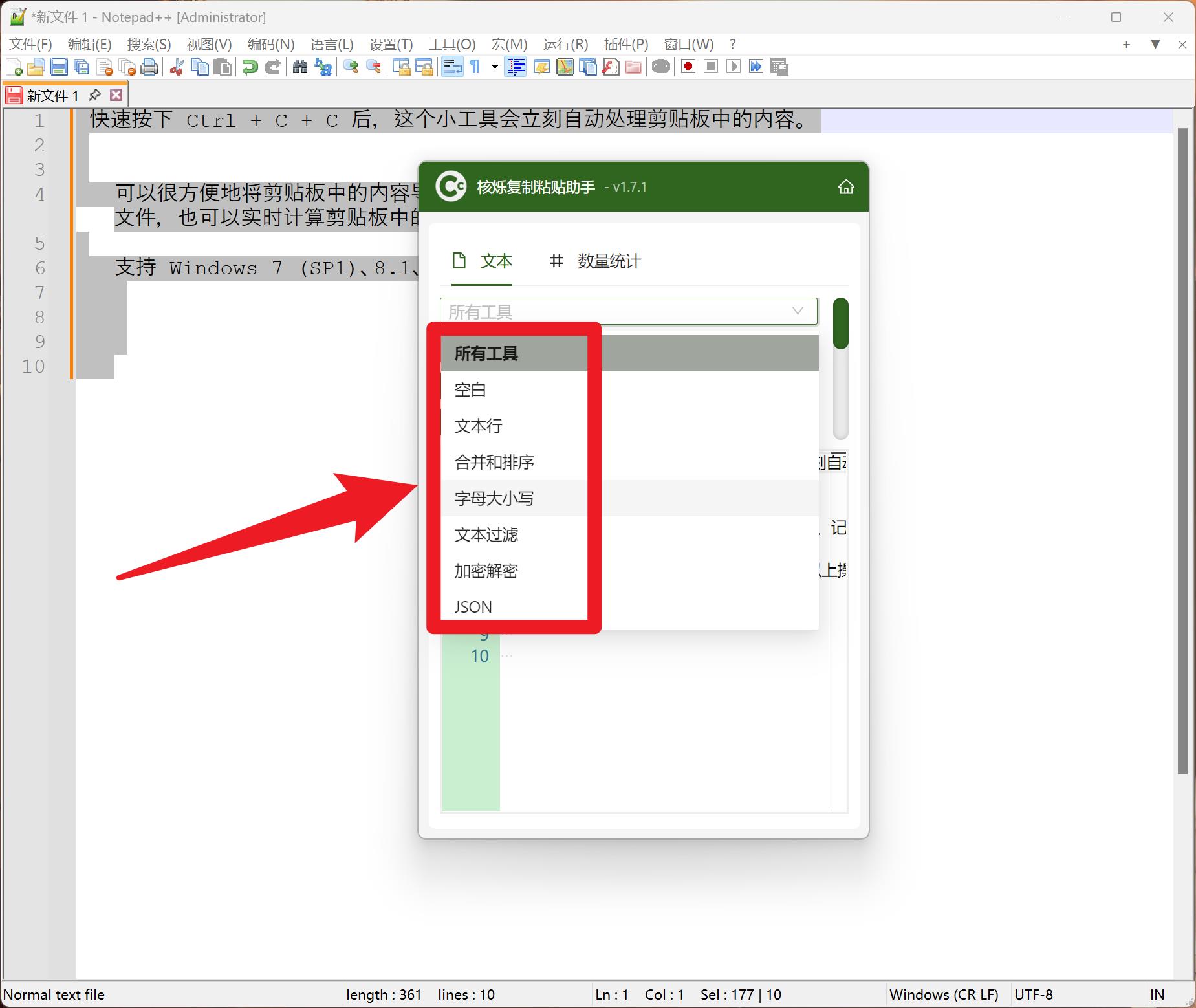Click the home icon in paste helper

(x=846, y=187)
